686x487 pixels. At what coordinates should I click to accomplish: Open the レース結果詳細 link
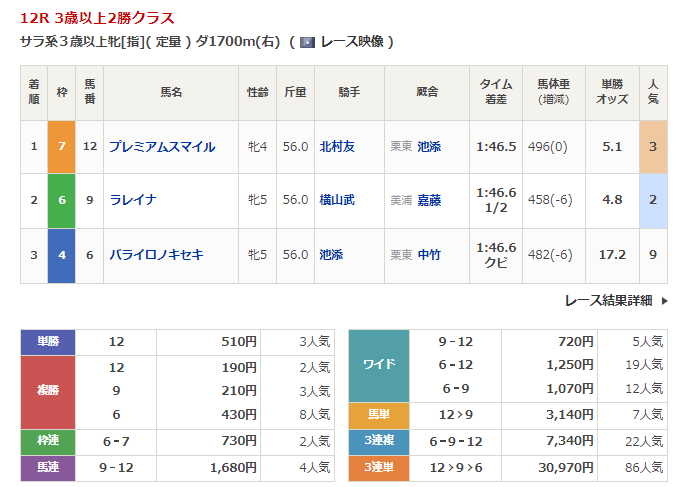click(x=608, y=300)
